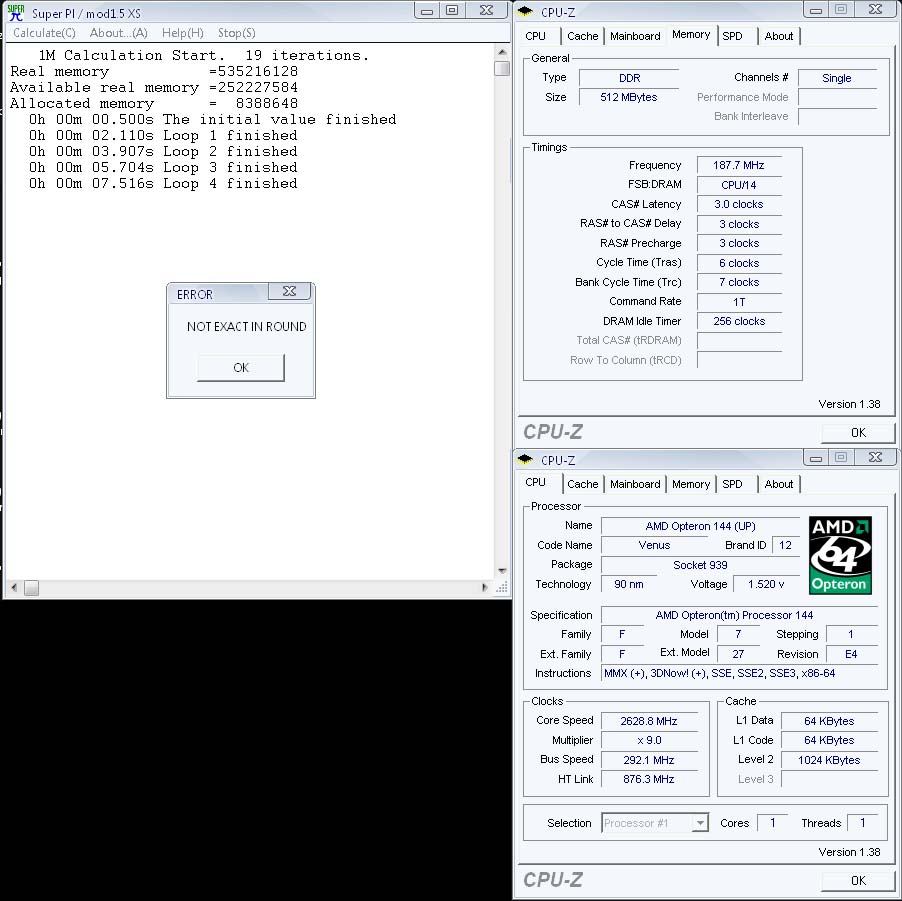This screenshot has height=901, width=902.
Task: Click Super PI horizontal scrollbar left arrow
Action: click(14, 587)
